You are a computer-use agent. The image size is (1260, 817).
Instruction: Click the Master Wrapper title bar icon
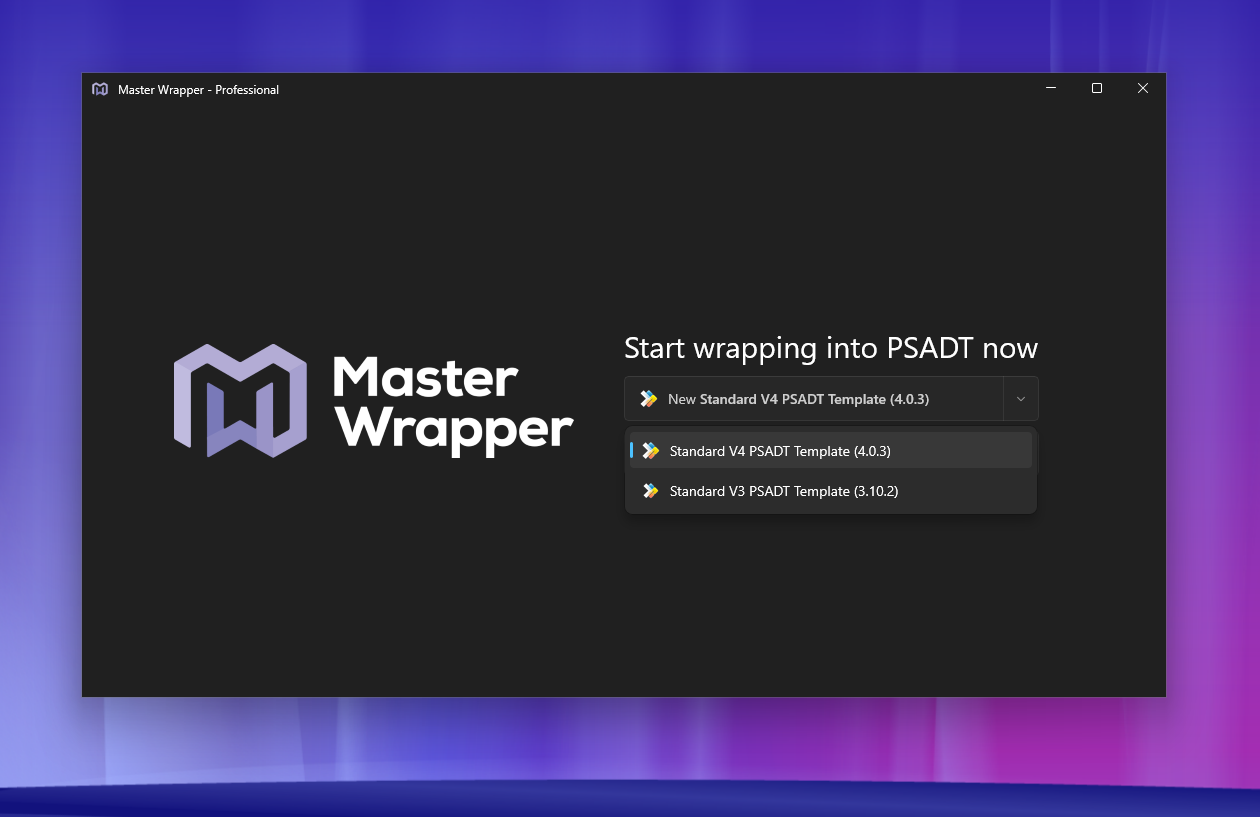tap(100, 89)
